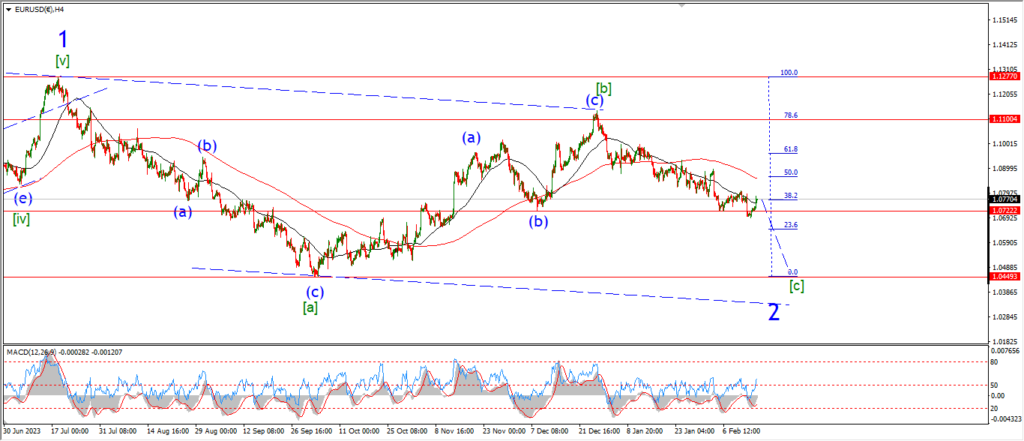The image size is (1024, 441).
Task: Click the Fibonacci 100.0 level label
Action: (788, 73)
